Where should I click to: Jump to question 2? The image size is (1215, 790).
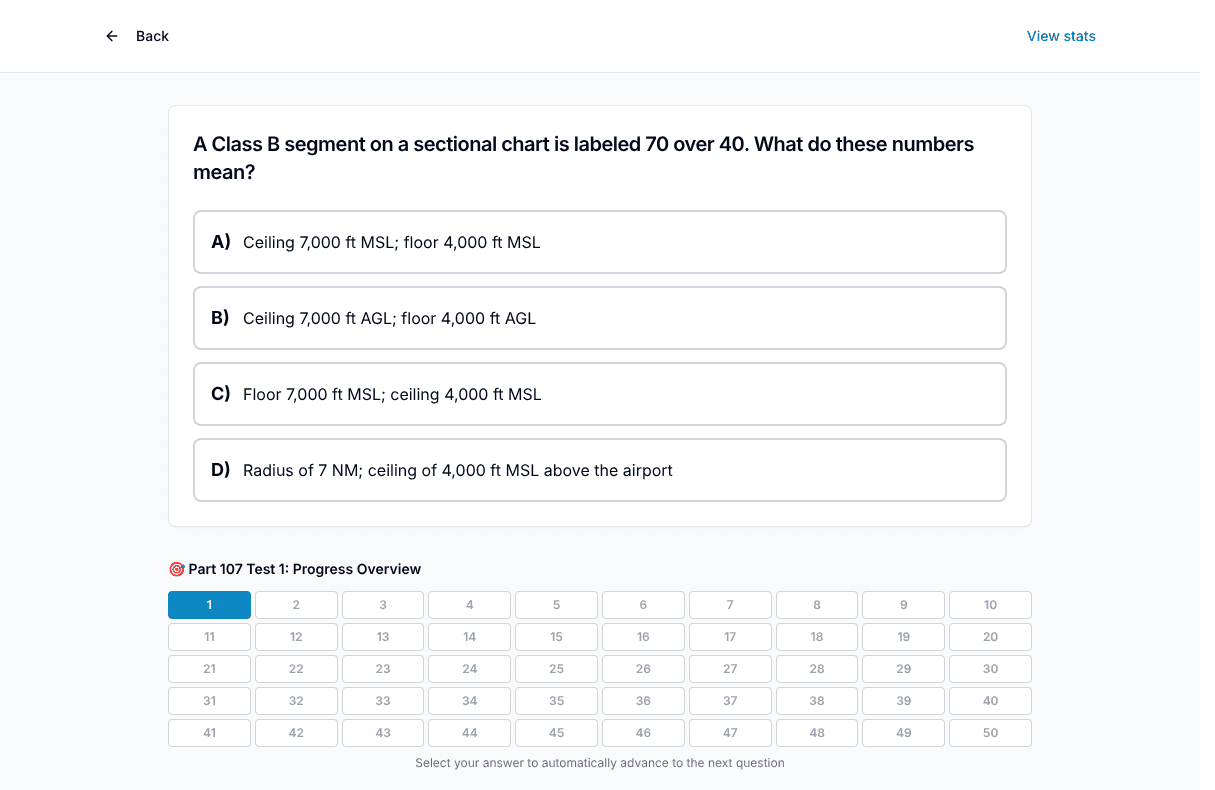coord(296,605)
